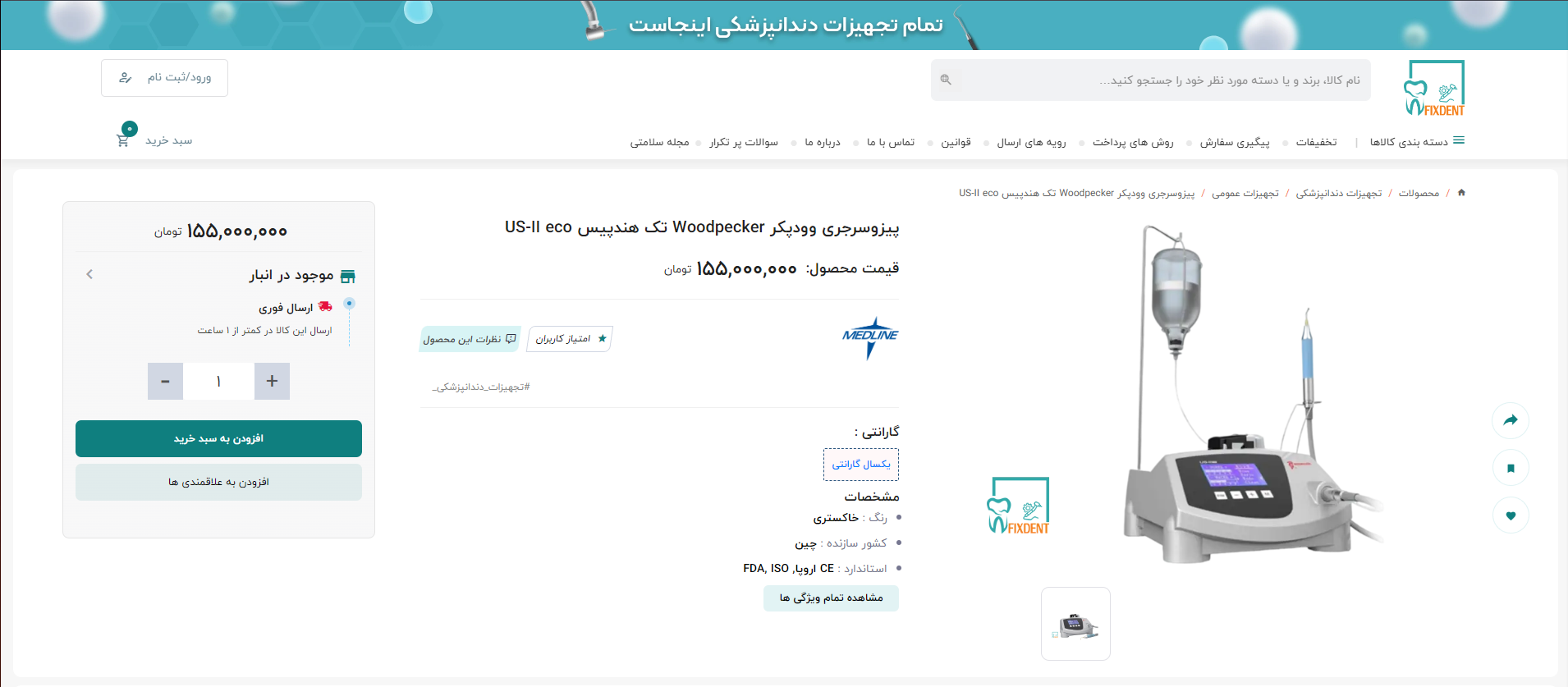The width and height of the screenshot is (1568, 687).
Task: Click the search magnifier icon
Action: tap(946, 80)
